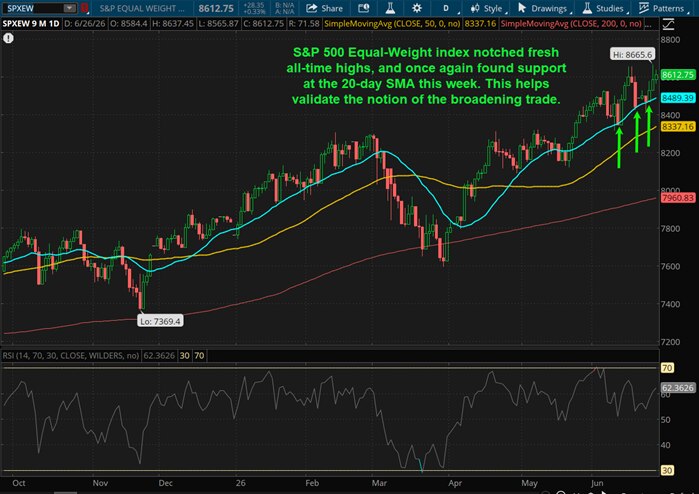
Task: Click the S&P EQUAL WEIGHT description text
Action: point(142,8)
